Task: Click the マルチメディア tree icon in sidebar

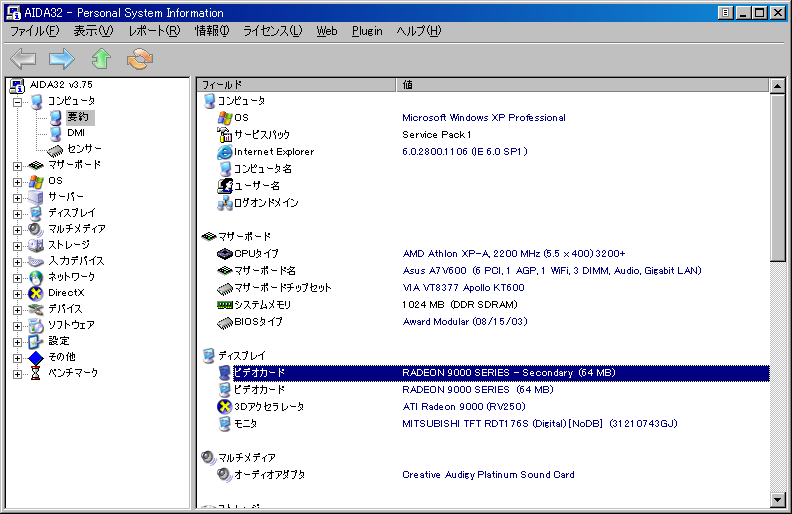Action: point(36,229)
